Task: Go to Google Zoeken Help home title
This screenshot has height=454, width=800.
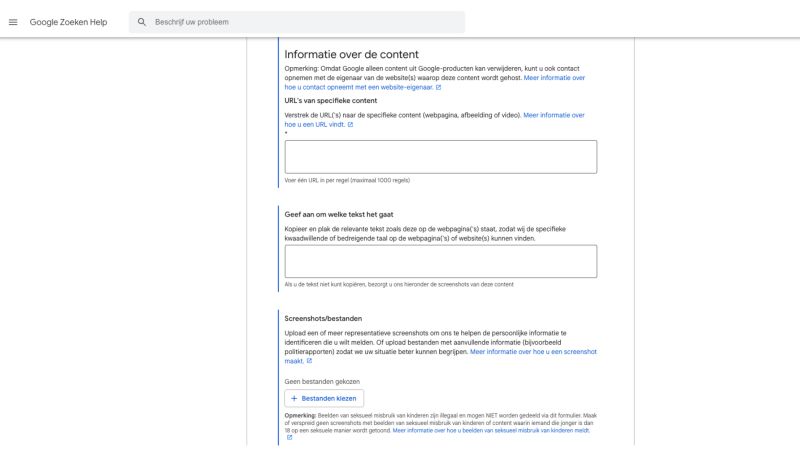Action: (x=68, y=22)
